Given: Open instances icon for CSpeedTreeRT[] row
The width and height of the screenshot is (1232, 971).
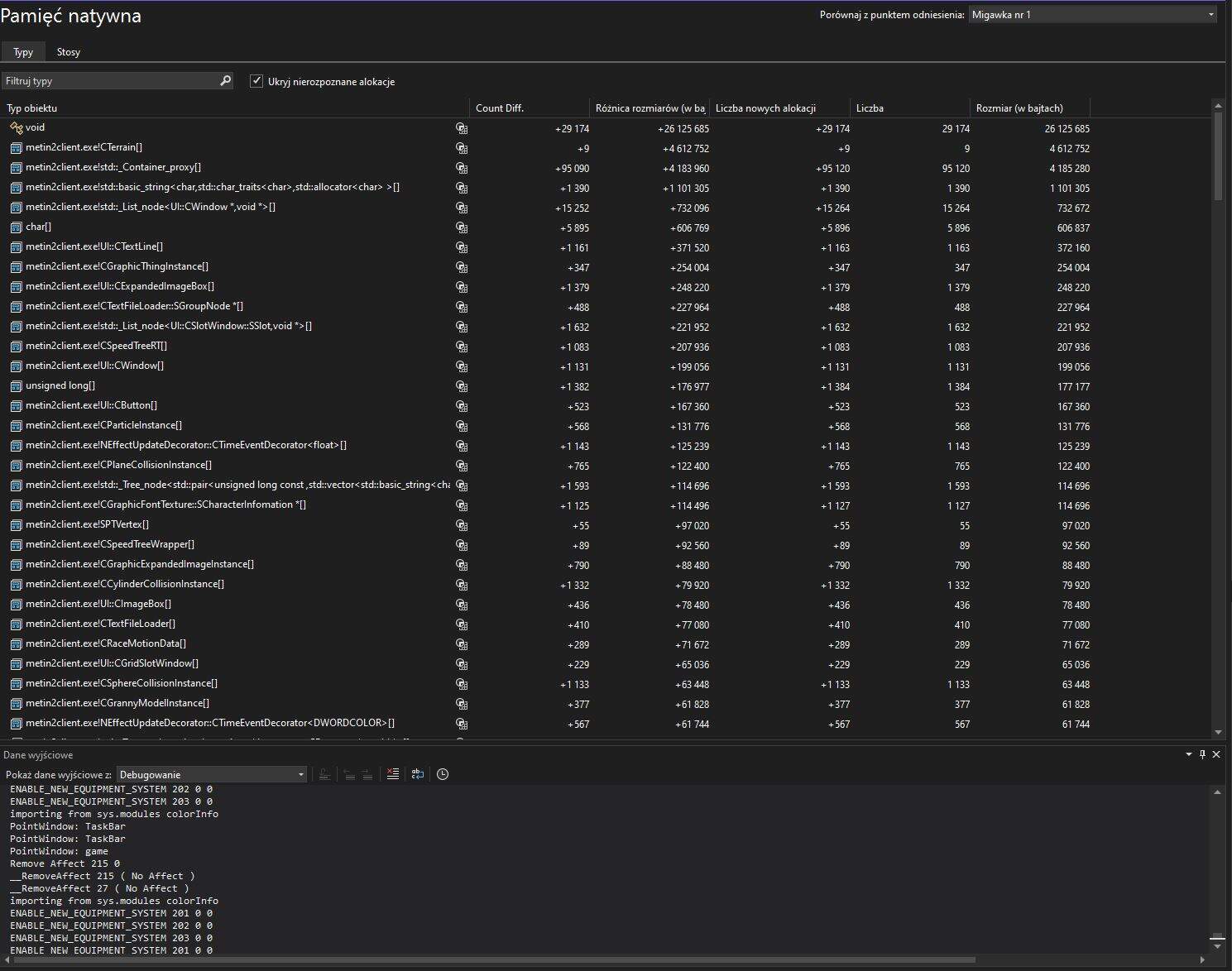Looking at the screenshot, I should coord(462,347).
